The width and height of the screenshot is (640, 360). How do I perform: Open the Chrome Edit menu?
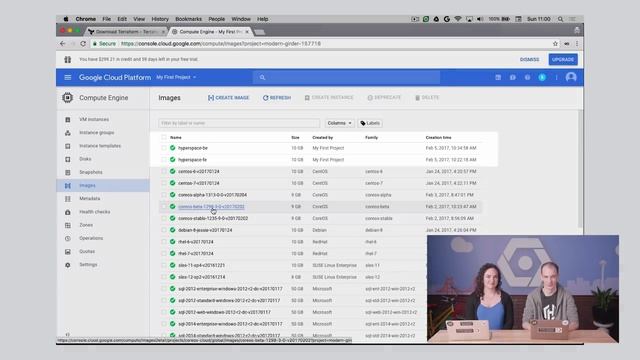pos(122,19)
